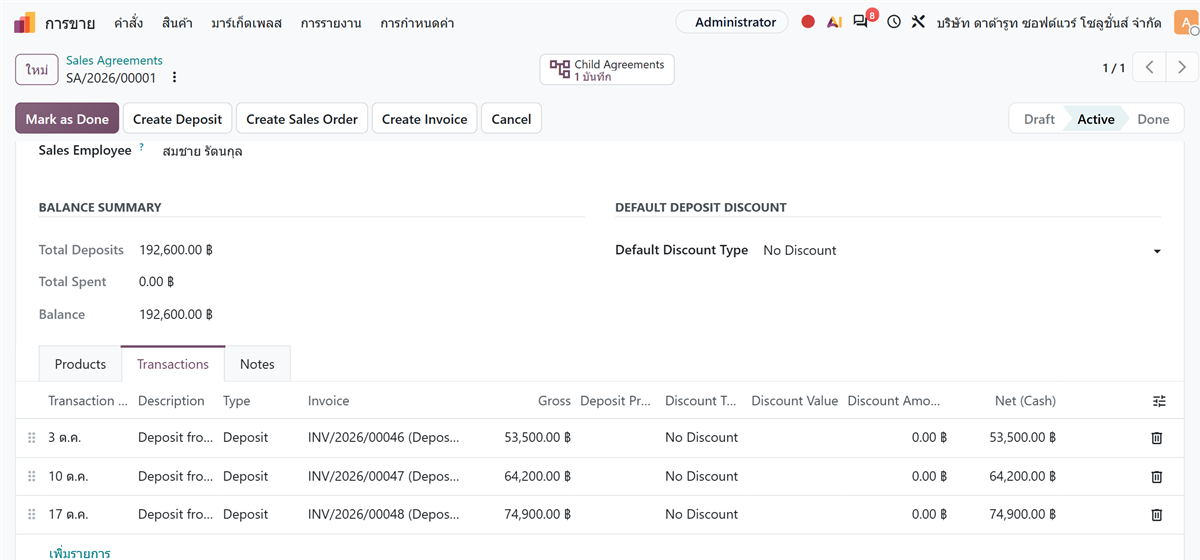
Task: Open the สินค้า menu
Action: coord(177,22)
